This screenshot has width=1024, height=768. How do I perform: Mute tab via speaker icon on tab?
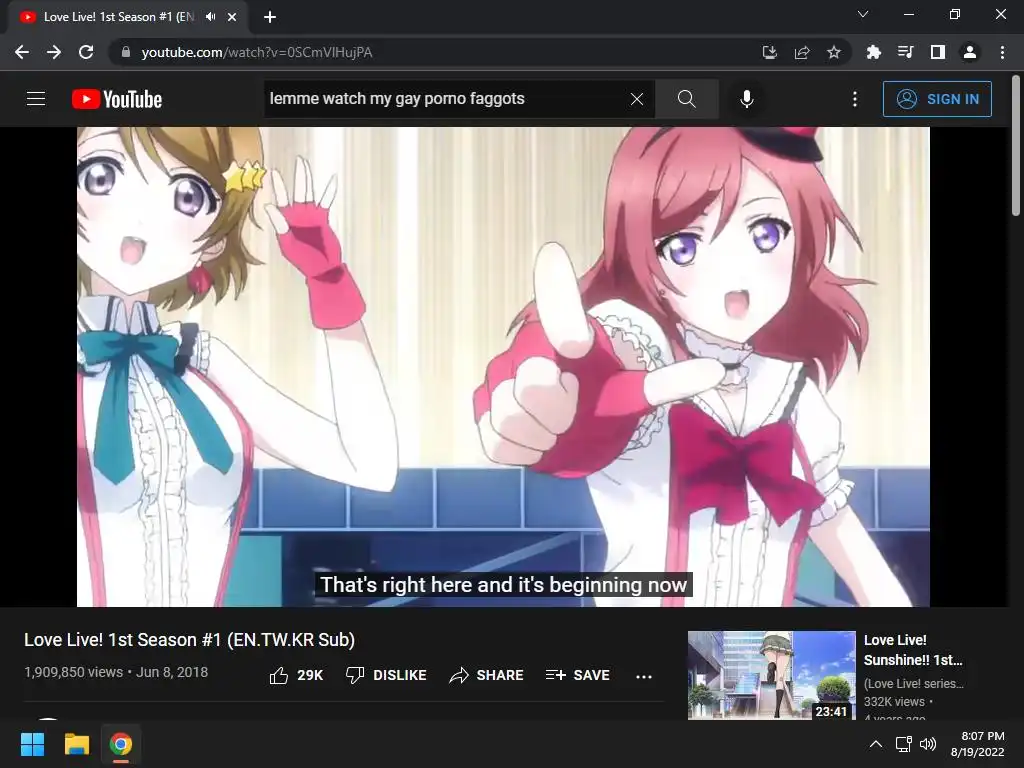[x=210, y=17]
